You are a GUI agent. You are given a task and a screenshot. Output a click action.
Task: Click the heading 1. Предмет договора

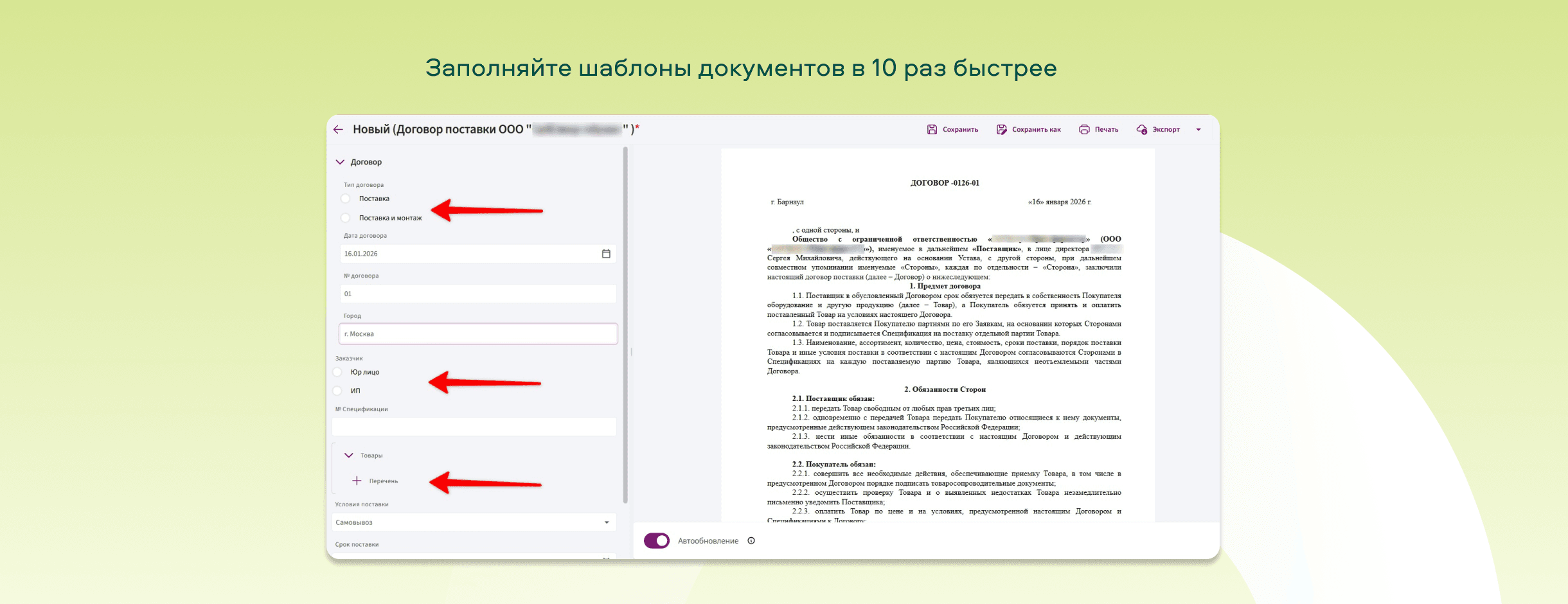[945, 286]
